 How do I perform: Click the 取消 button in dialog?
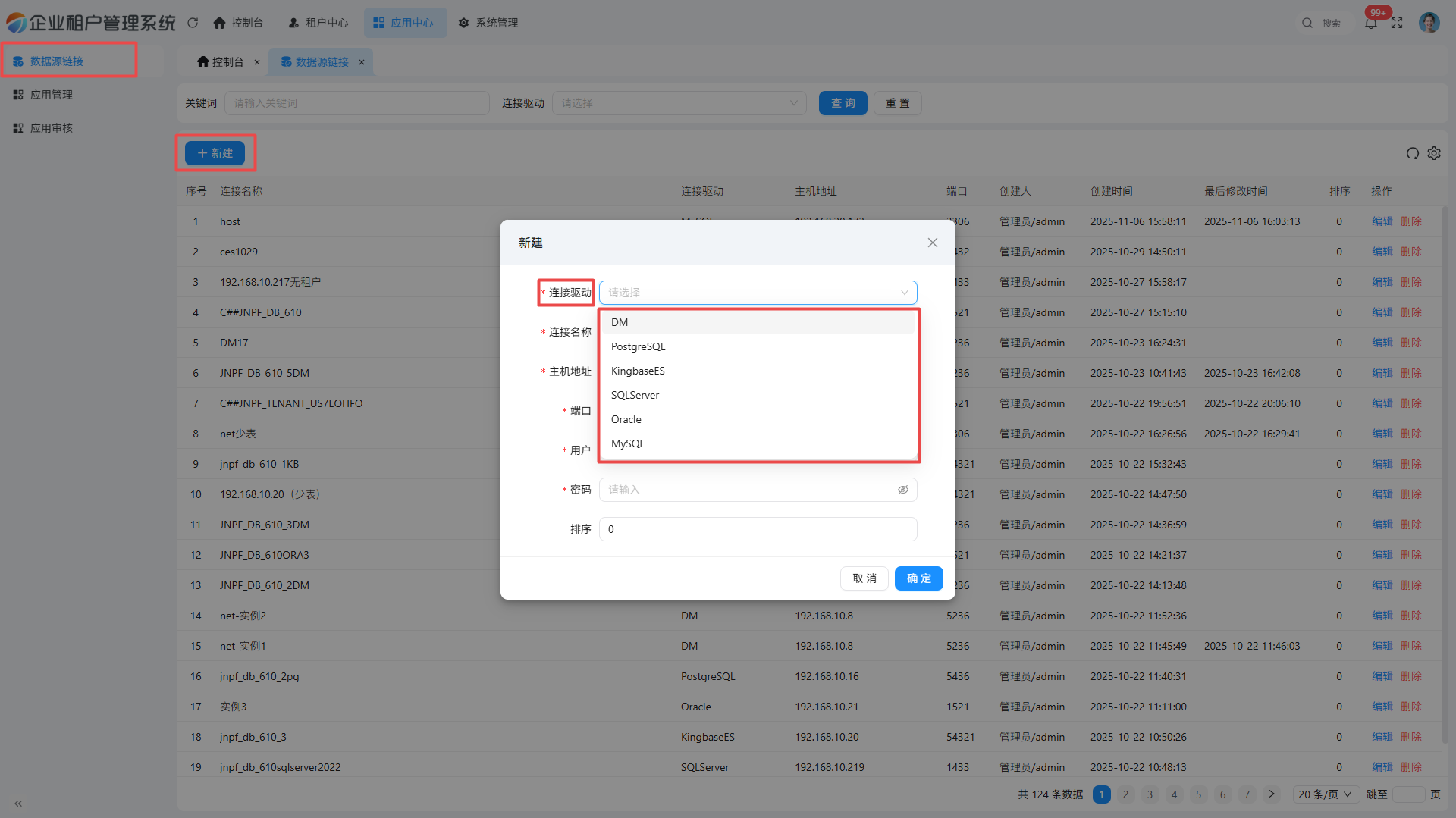click(x=864, y=578)
